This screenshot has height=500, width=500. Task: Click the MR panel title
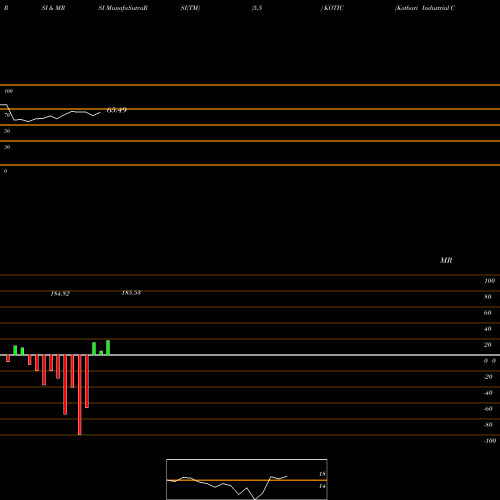click(x=446, y=260)
